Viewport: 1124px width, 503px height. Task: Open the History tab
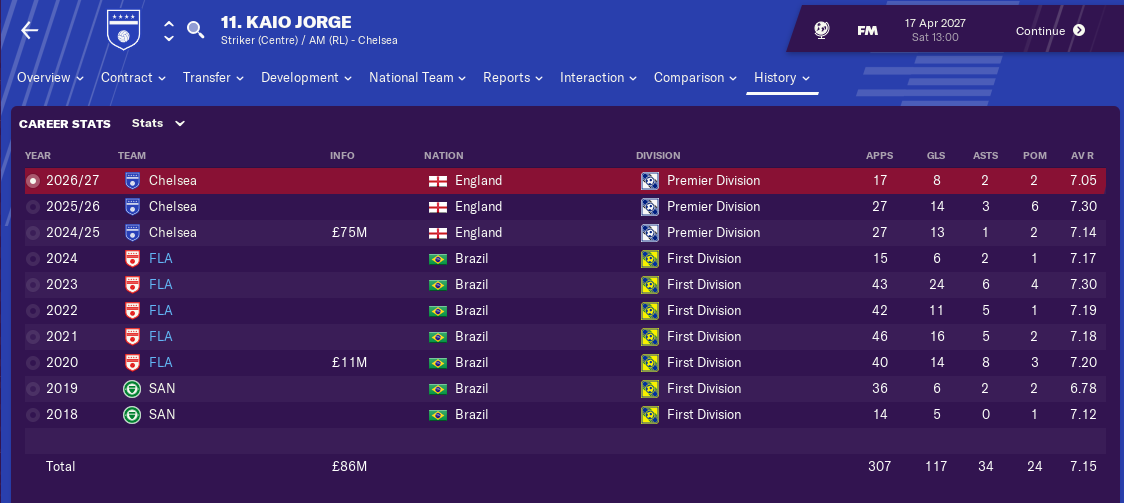tap(781, 78)
